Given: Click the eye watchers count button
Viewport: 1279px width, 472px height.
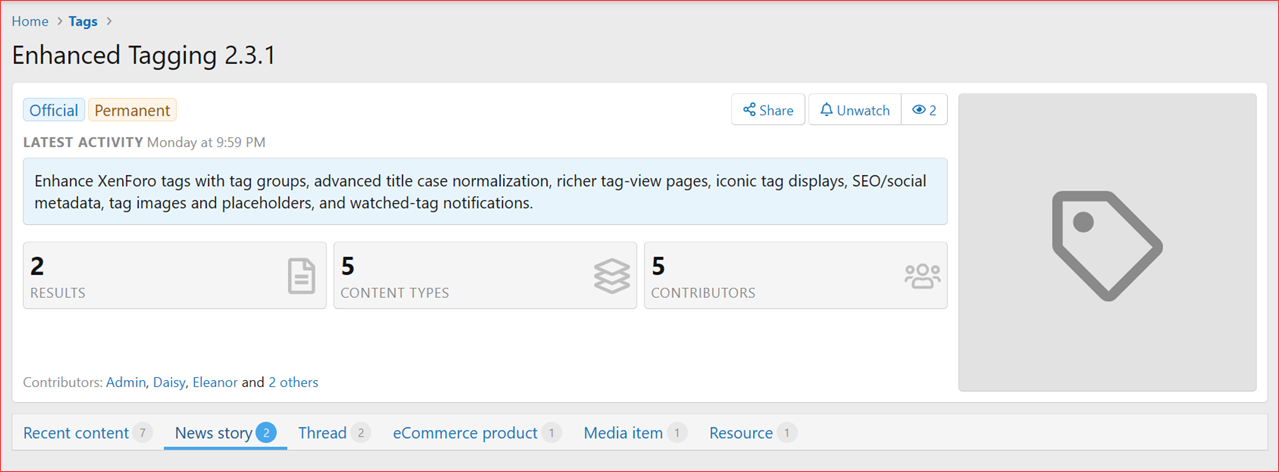Looking at the screenshot, I should [924, 110].
